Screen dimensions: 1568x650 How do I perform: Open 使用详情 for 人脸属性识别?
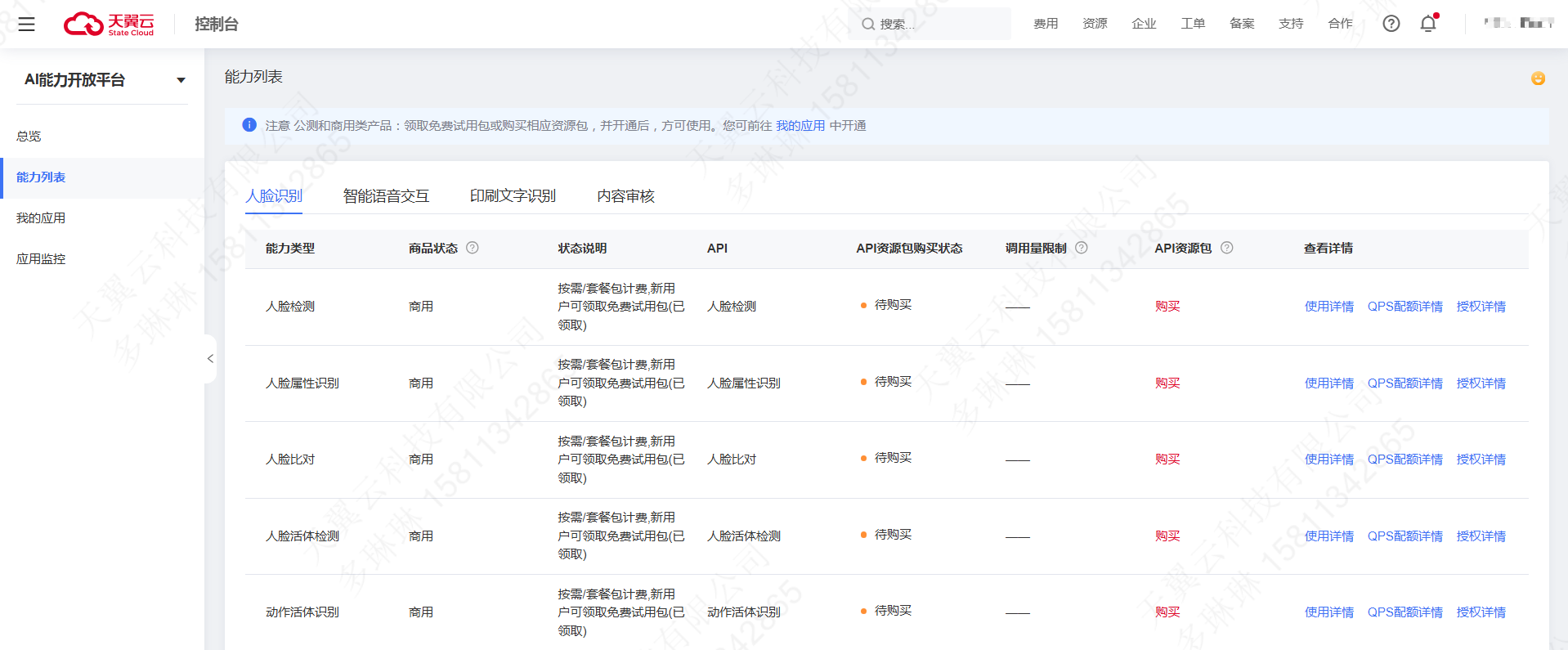coord(1329,383)
